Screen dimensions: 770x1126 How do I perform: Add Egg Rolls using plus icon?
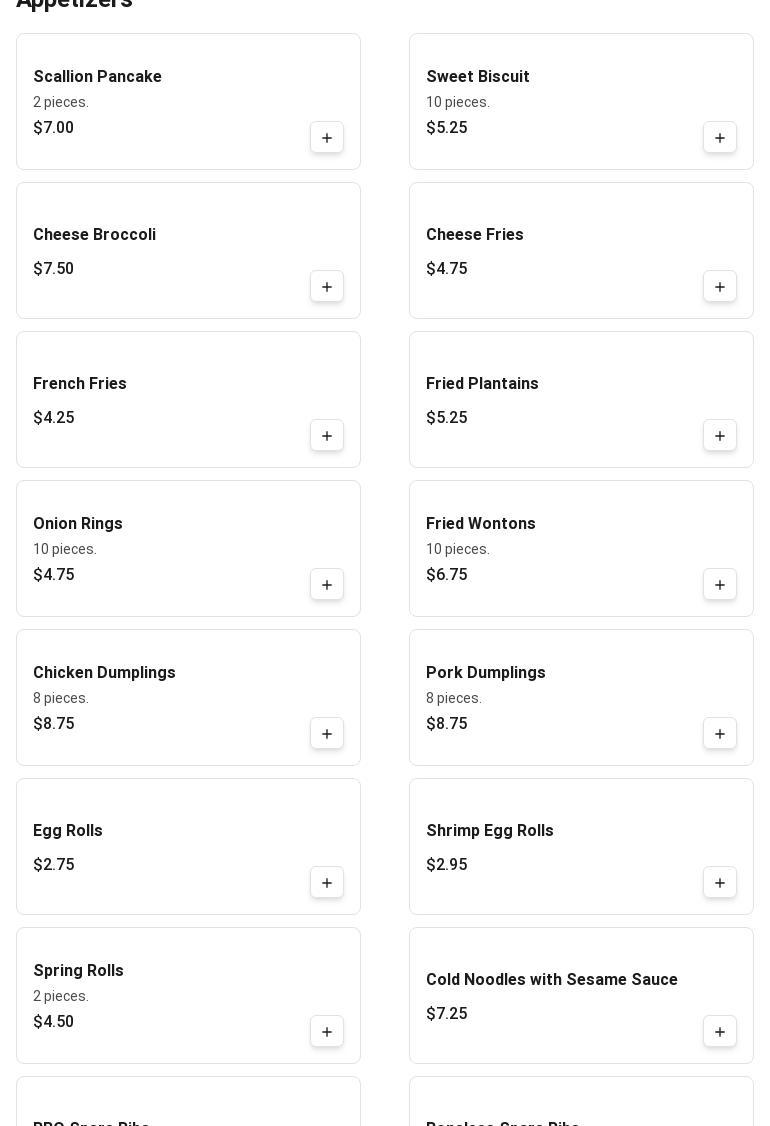327,883
